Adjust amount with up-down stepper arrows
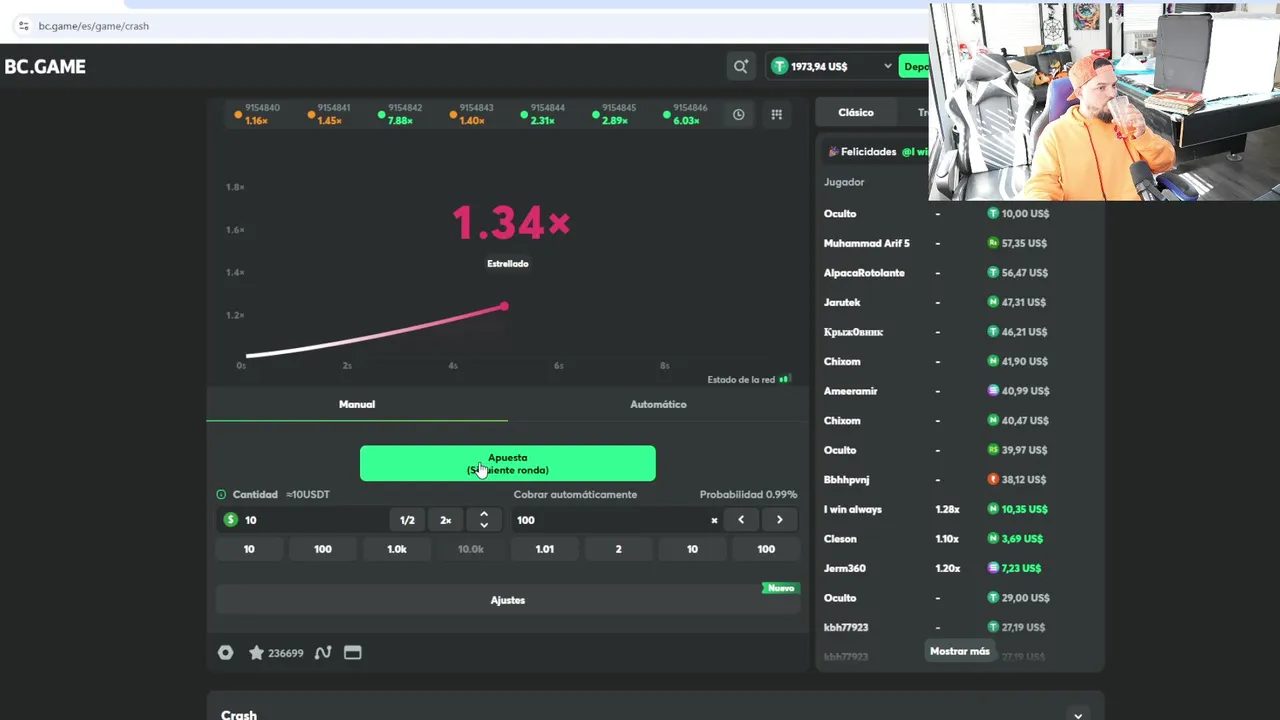 coord(484,520)
